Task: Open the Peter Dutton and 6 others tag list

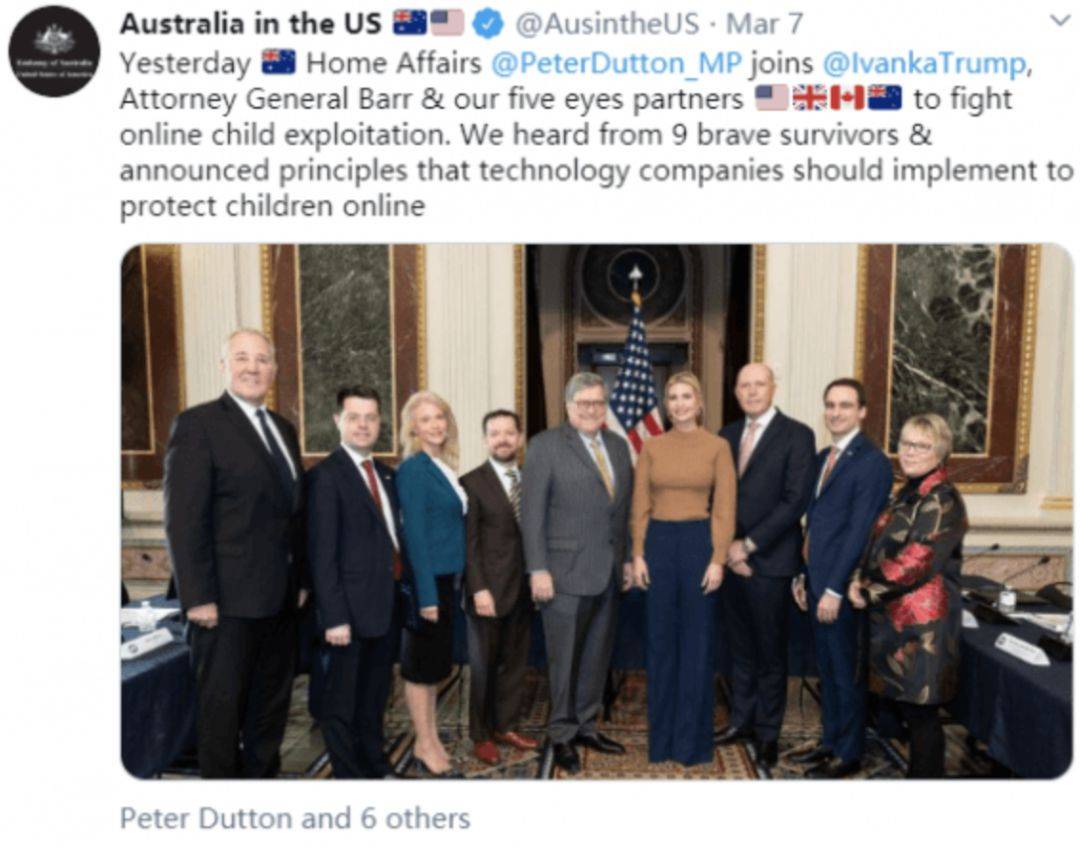Action: (295, 818)
